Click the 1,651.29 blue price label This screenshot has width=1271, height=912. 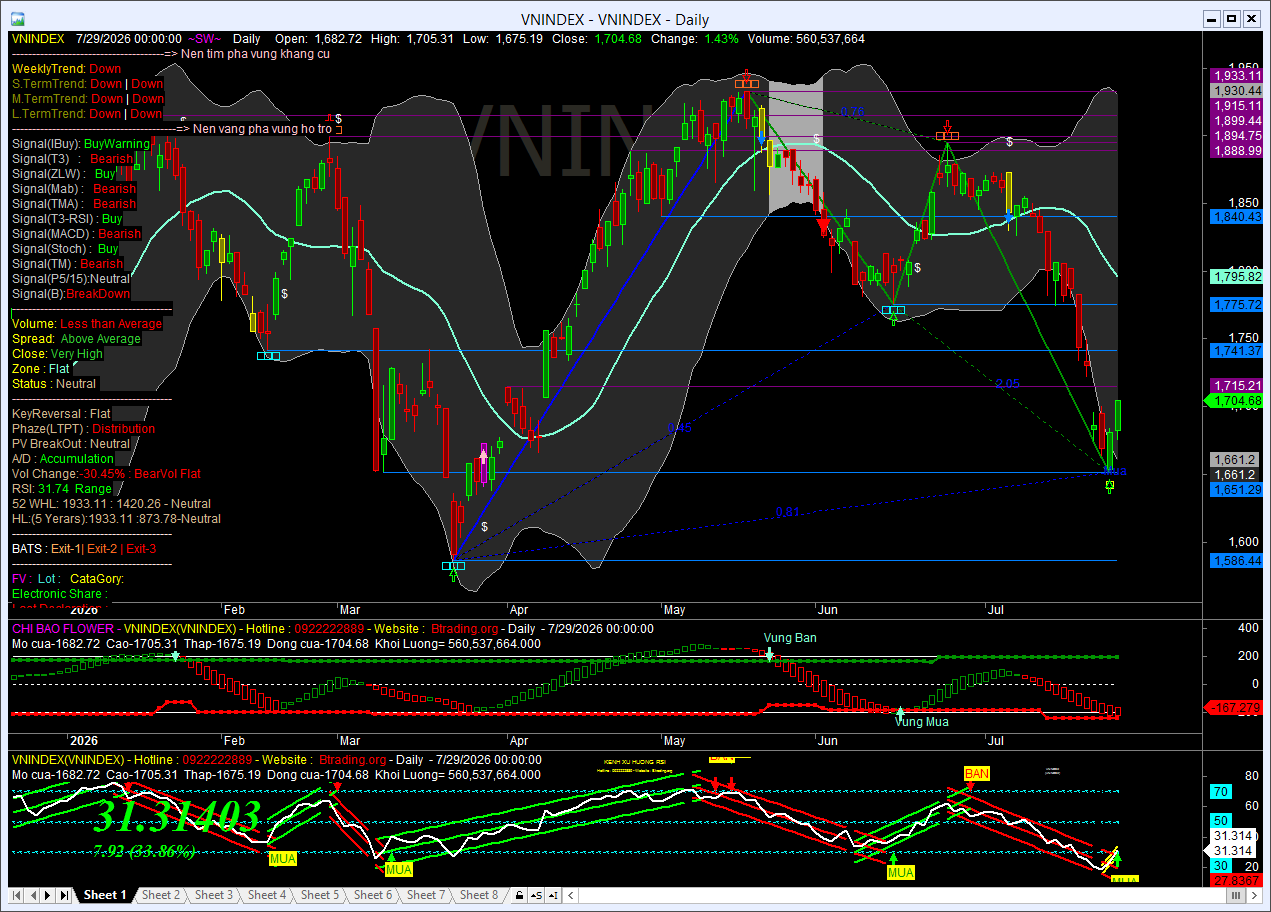pos(1236,490)
